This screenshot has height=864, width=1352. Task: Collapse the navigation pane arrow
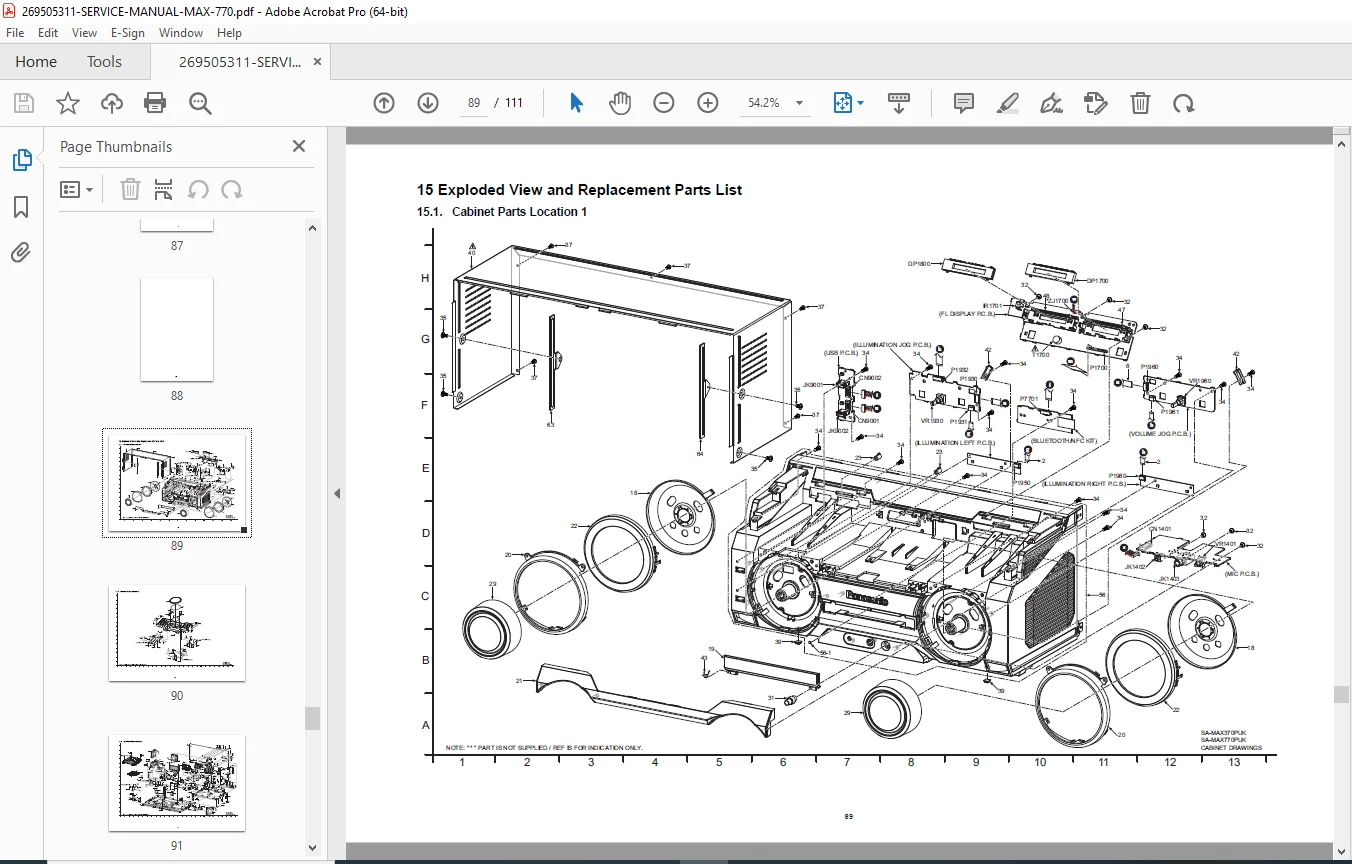click(x=337, y=493)
